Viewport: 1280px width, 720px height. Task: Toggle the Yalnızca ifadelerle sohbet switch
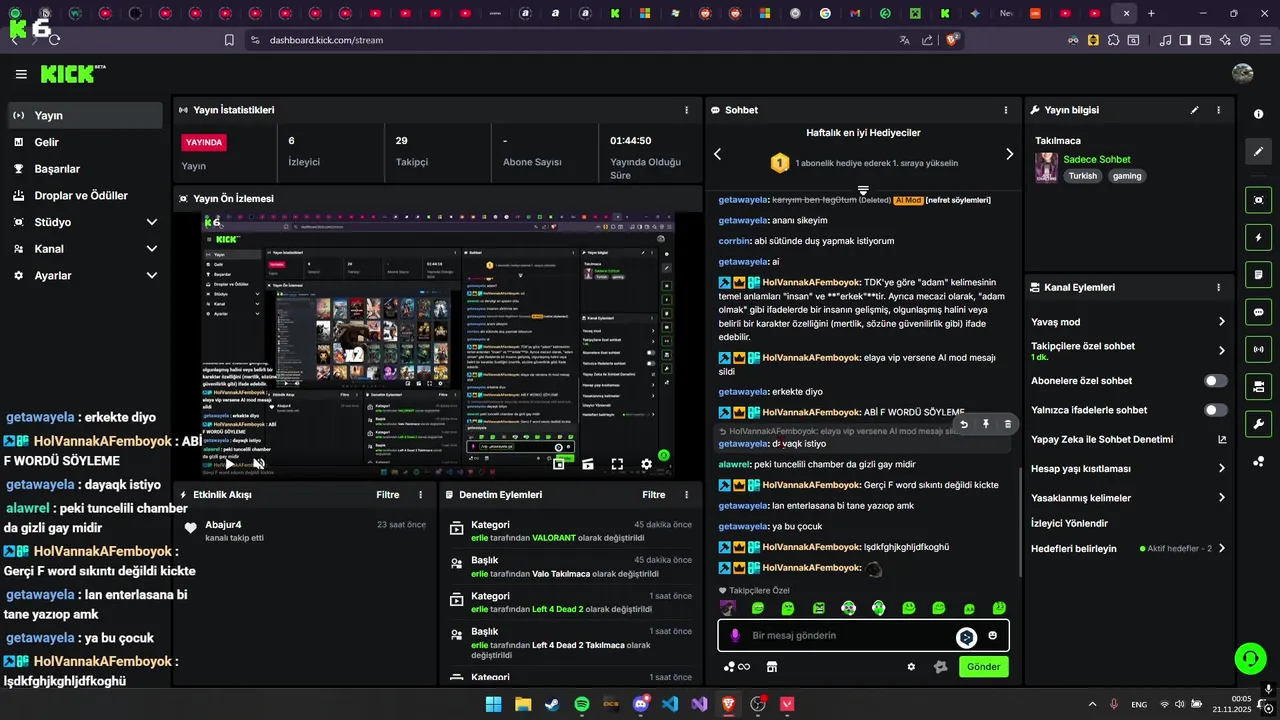[x=1216, y=410]
